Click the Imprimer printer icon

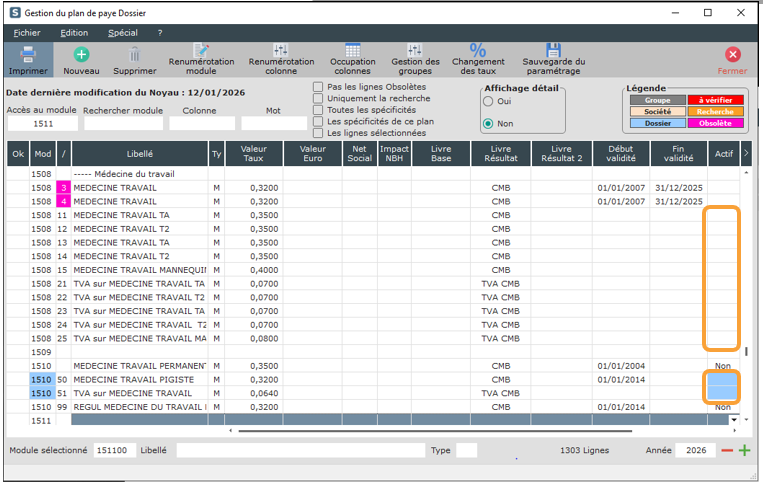click(x=28, y=55)
